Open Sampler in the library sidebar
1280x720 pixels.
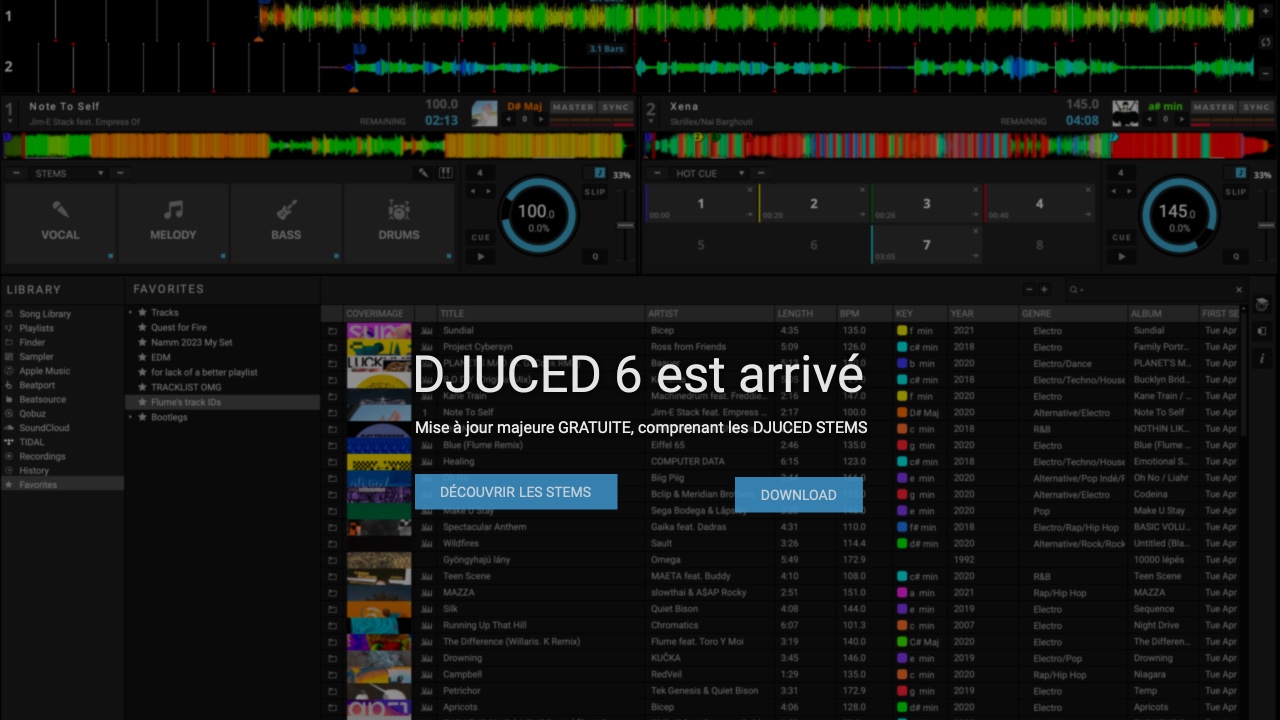click(x=36, y=357)
